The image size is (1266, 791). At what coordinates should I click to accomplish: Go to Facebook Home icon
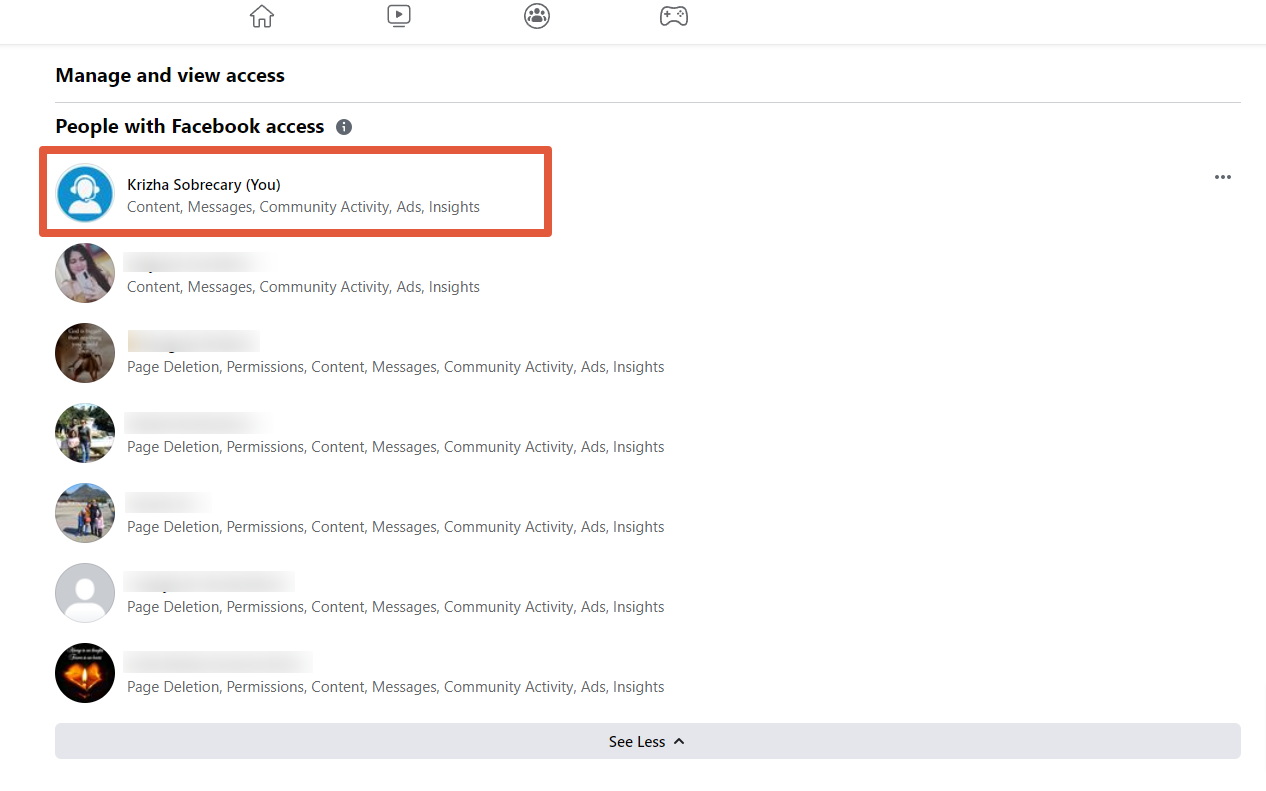[x=262, y=16]
